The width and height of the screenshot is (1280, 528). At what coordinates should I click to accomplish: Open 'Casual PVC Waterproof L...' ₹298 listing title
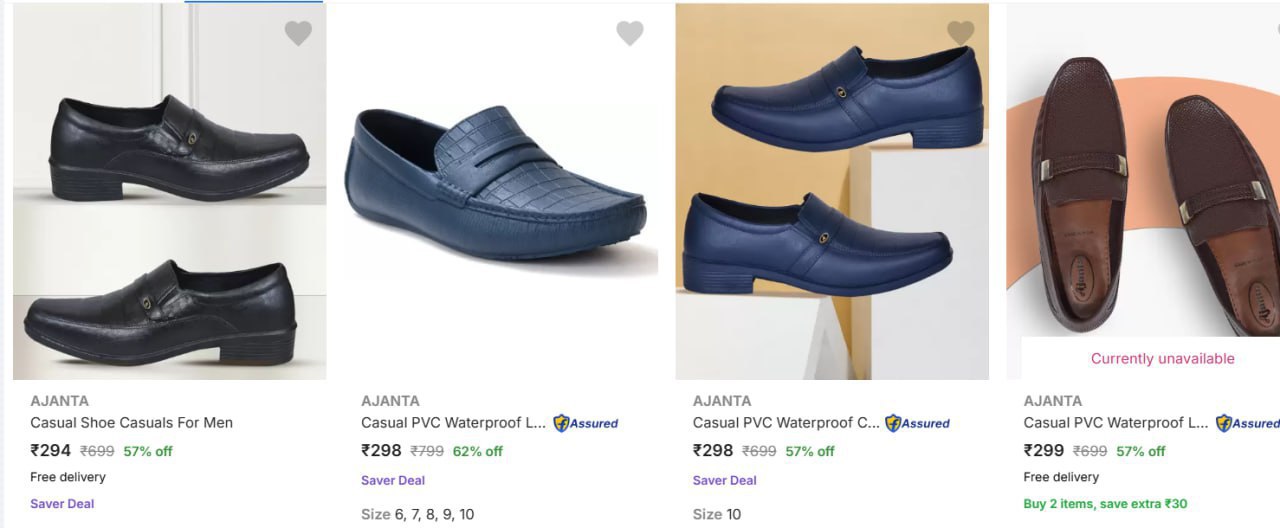[x=454, y=423]
